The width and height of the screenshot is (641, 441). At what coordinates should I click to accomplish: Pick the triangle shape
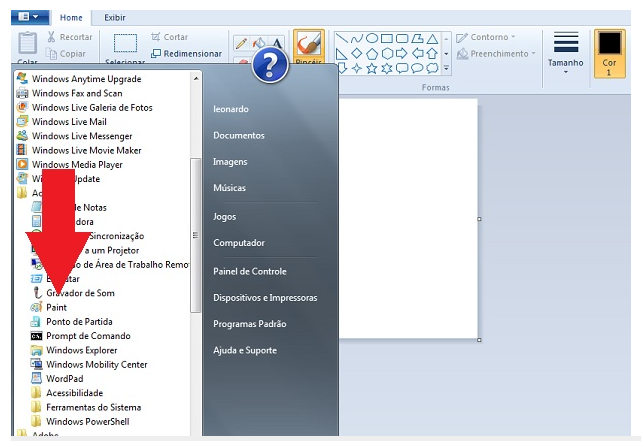point(433,39)
